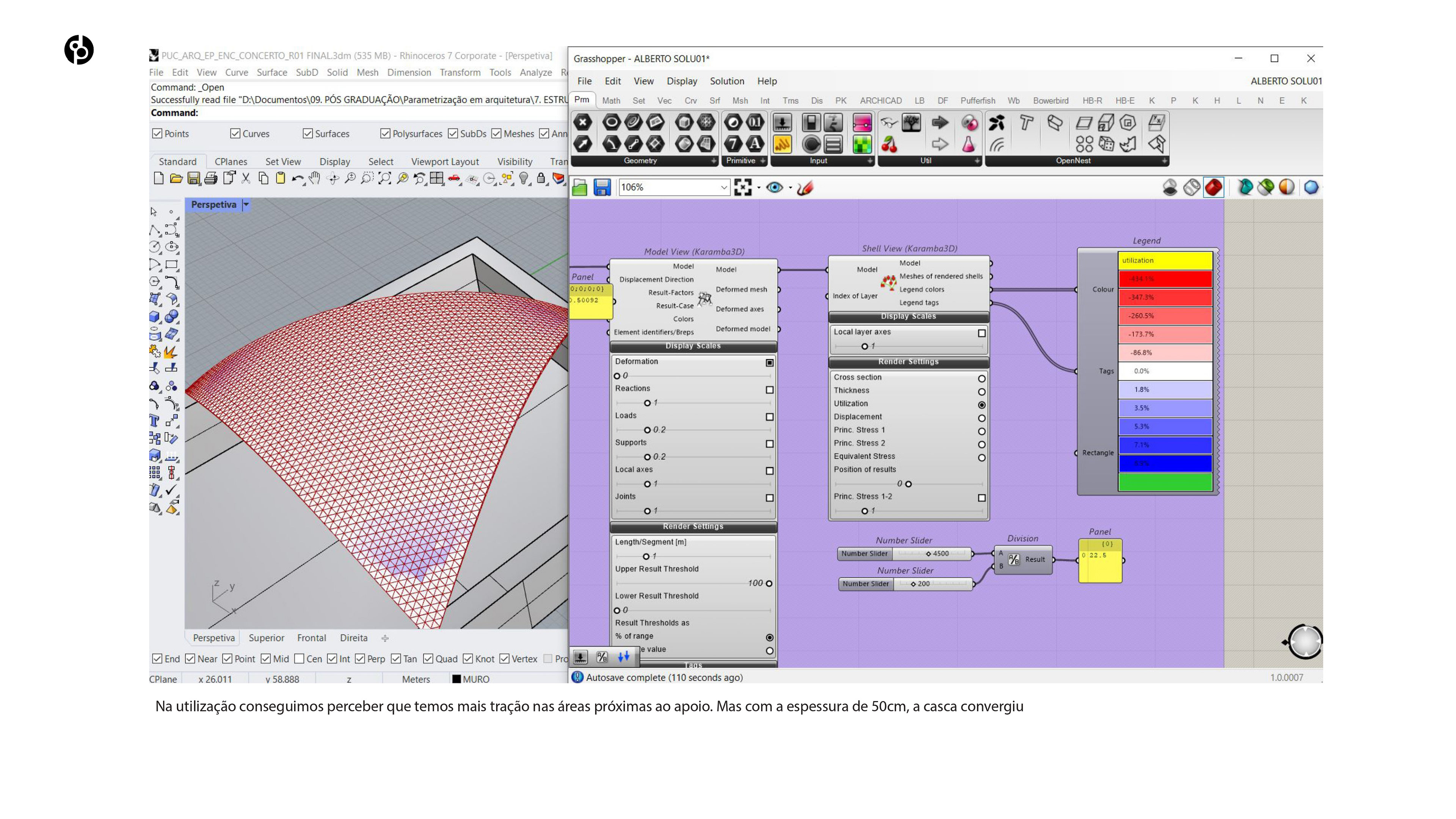1456x819 pixels.
Task: Expand the Geometry panel group in the ribbon
Action: pos(713,161)
